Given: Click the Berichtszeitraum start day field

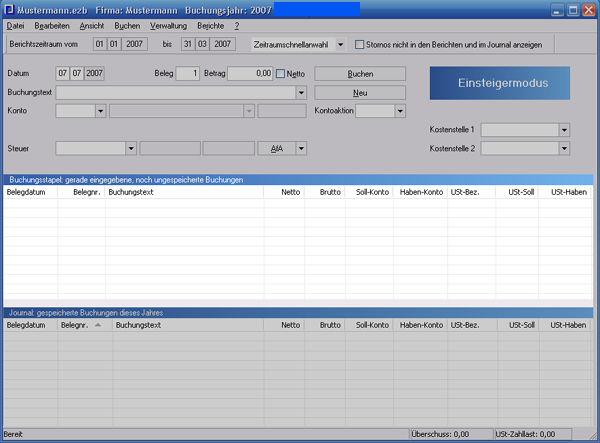Looking at the screenshot, I should pyautogui.click(x=99, y=44).
